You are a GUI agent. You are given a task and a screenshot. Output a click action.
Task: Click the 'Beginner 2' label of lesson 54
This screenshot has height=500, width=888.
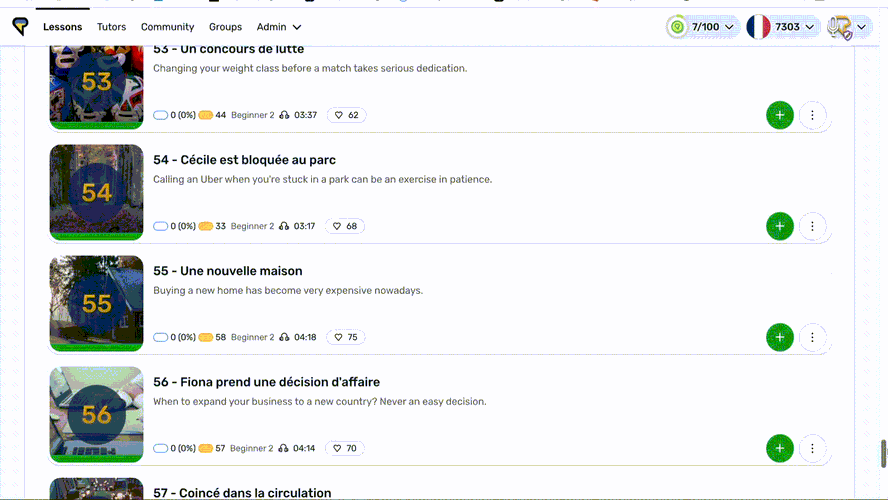252,226
